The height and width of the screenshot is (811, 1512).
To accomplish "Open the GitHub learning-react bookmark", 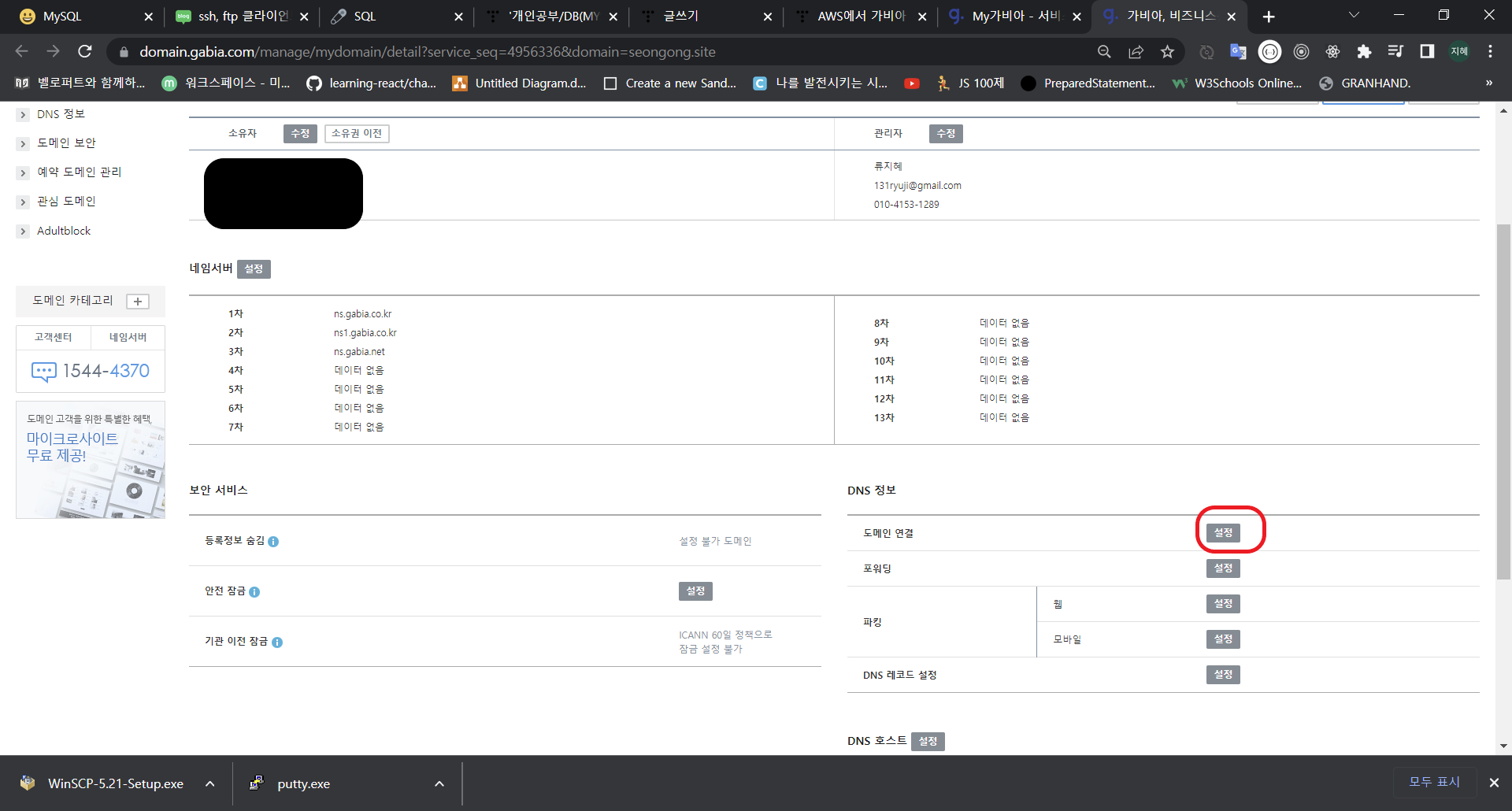I will pyautogui.click(x=372, y=83).
